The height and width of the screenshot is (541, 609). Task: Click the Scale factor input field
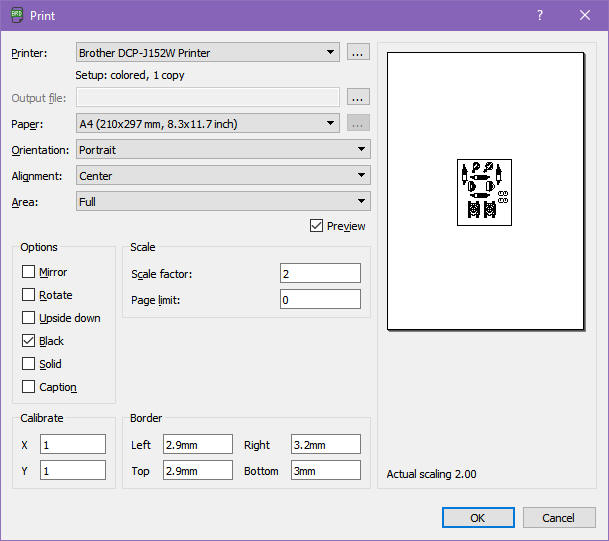[x=320, y=274]
